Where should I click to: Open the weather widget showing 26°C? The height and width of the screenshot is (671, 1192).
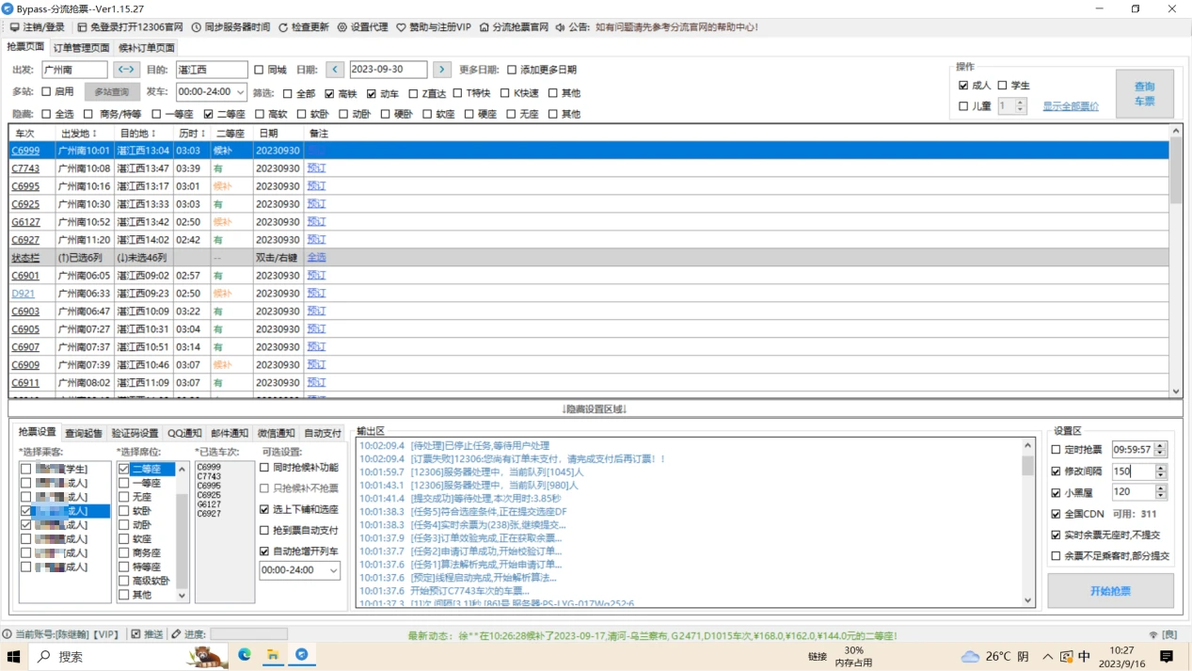coord(995,657)
